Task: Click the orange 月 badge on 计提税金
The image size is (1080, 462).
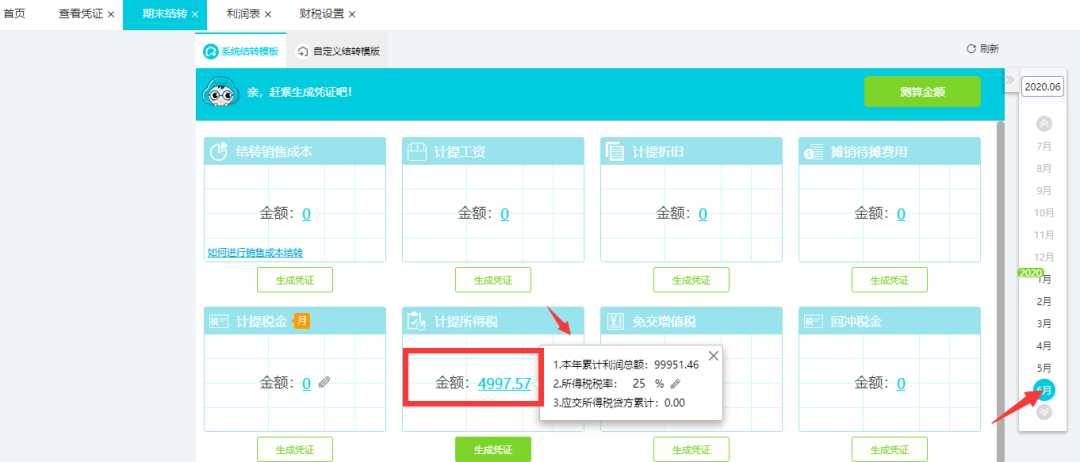Action: click(x=302, y=321)
